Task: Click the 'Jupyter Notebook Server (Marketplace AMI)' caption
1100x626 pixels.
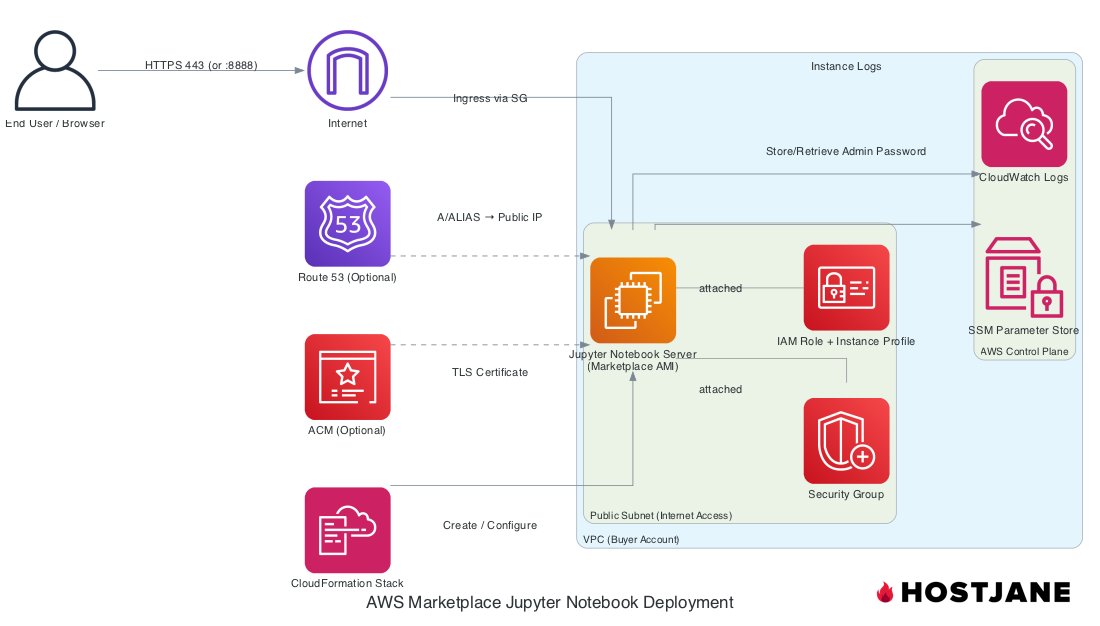Action: [633, 361]
